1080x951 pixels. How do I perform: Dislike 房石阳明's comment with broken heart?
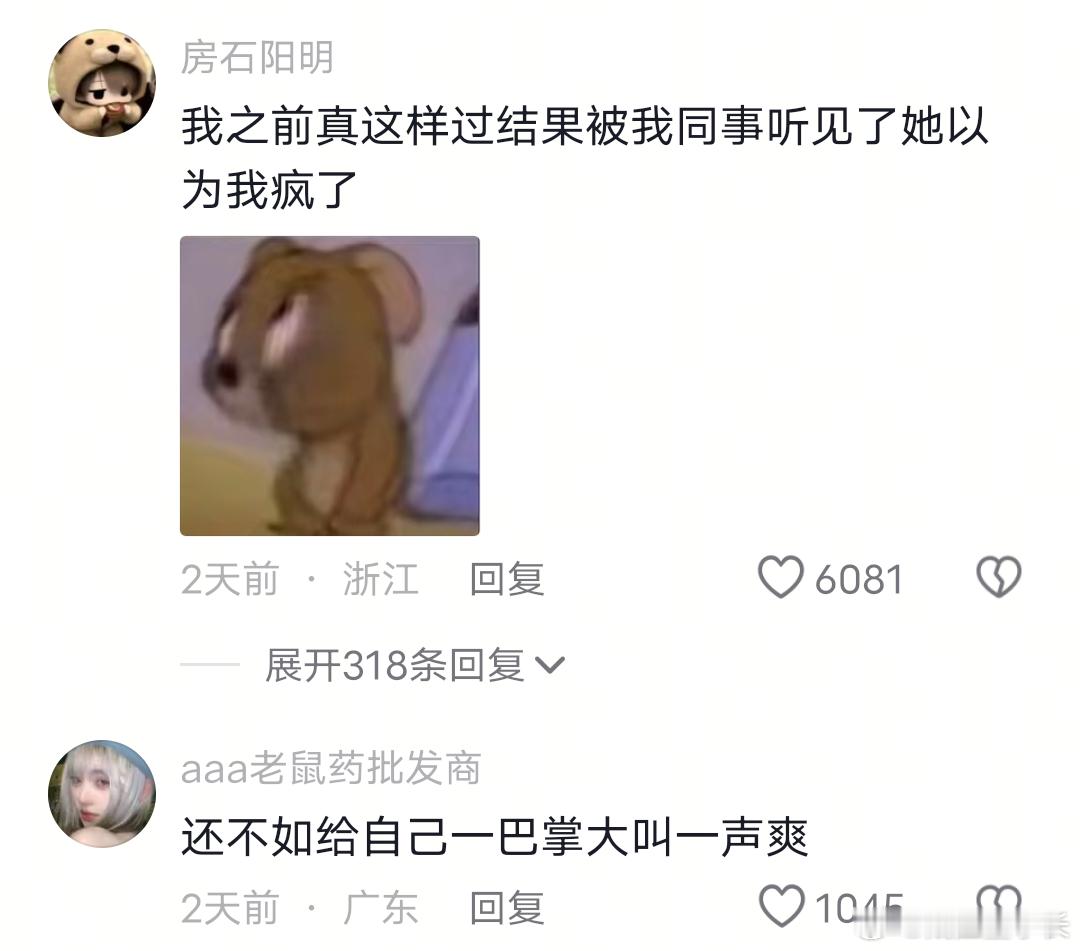point(999,577)
